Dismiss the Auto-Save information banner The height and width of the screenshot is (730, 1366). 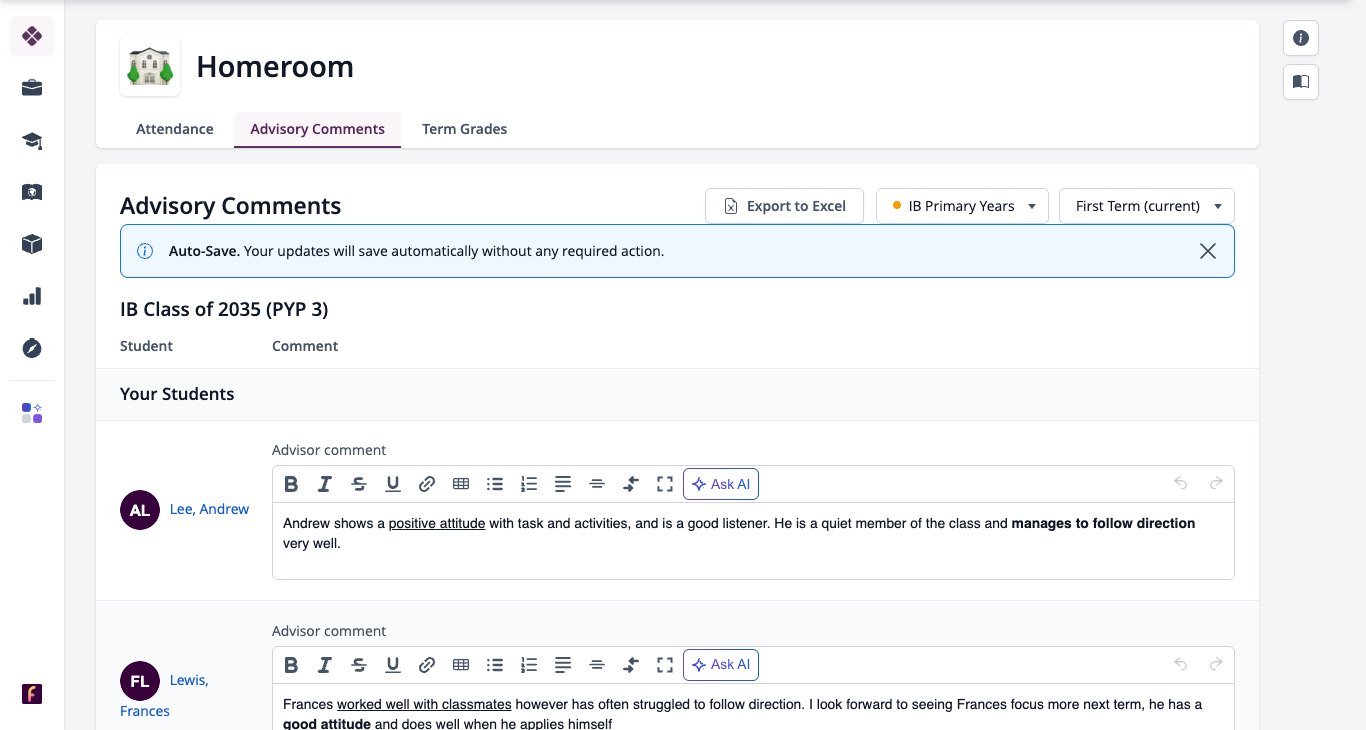[x=1208, y=251]
